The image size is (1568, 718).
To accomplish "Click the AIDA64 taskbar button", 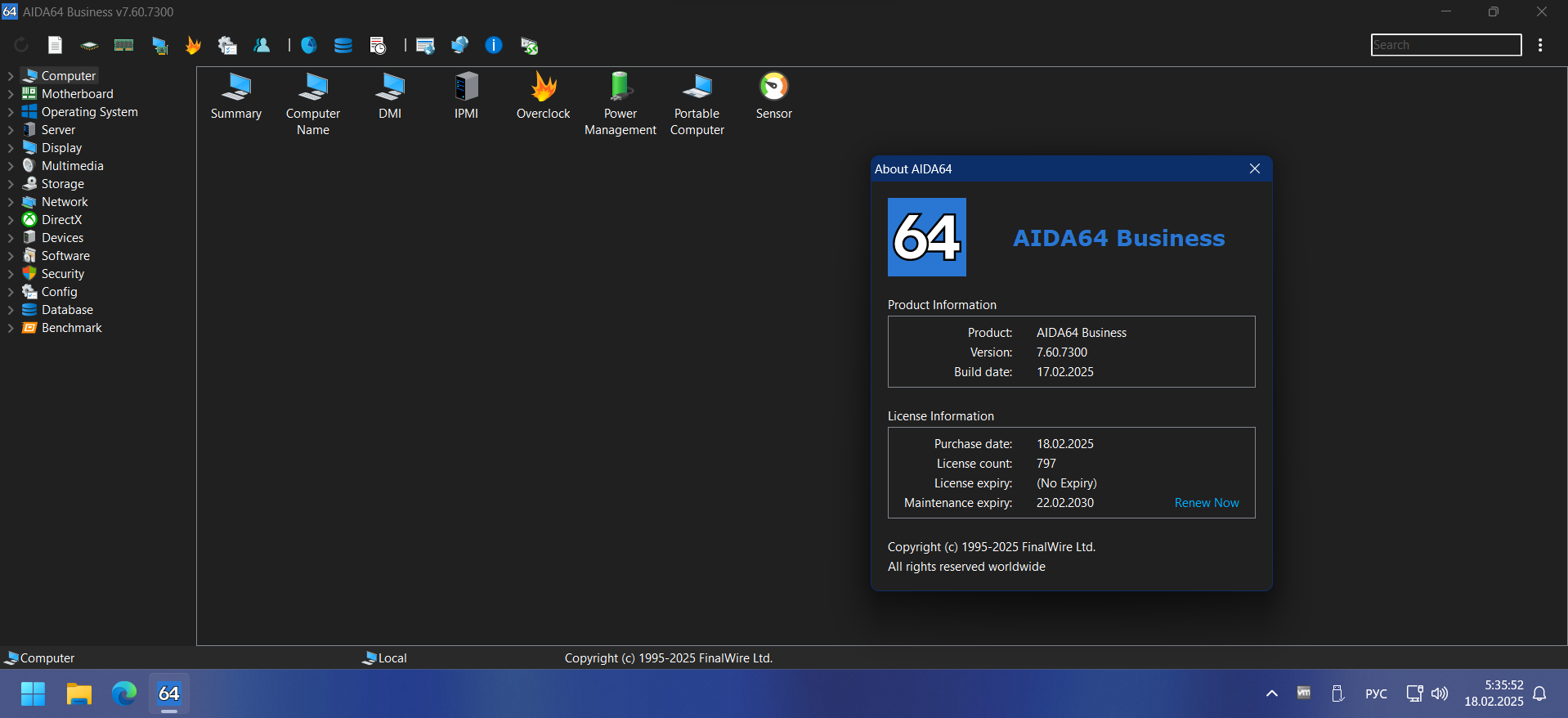I will tap(169, 693).
